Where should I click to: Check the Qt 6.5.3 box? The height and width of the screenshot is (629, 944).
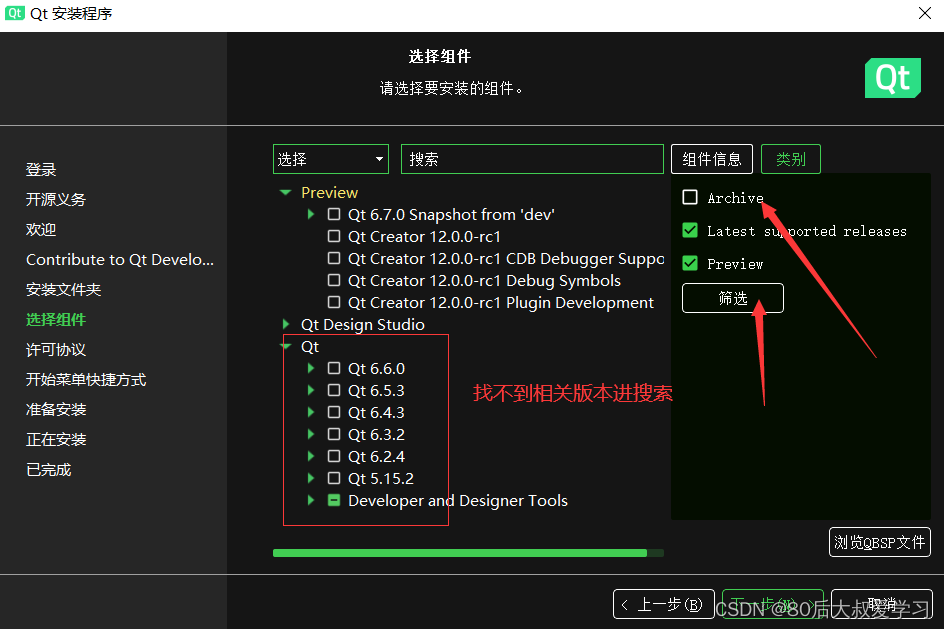[x=334, y=390]
